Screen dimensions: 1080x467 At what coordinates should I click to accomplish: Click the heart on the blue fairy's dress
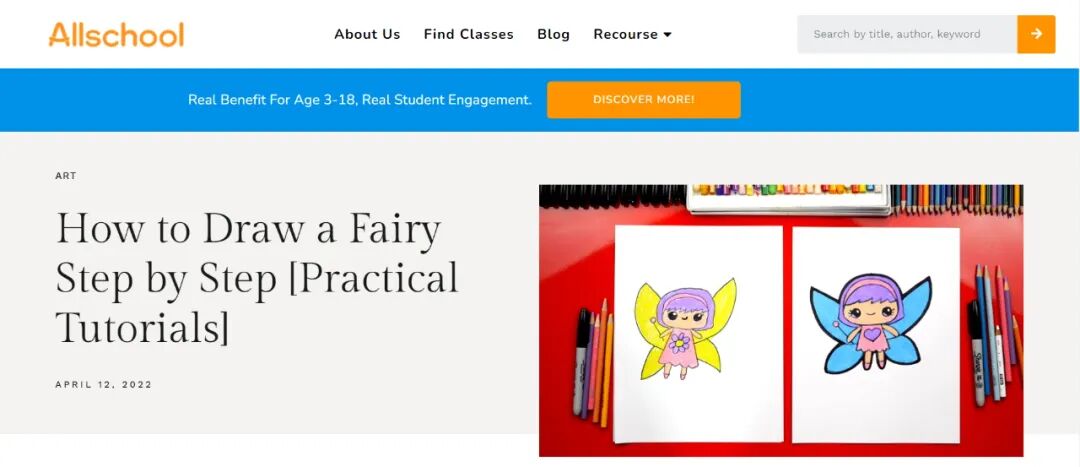tap(871, 334)
